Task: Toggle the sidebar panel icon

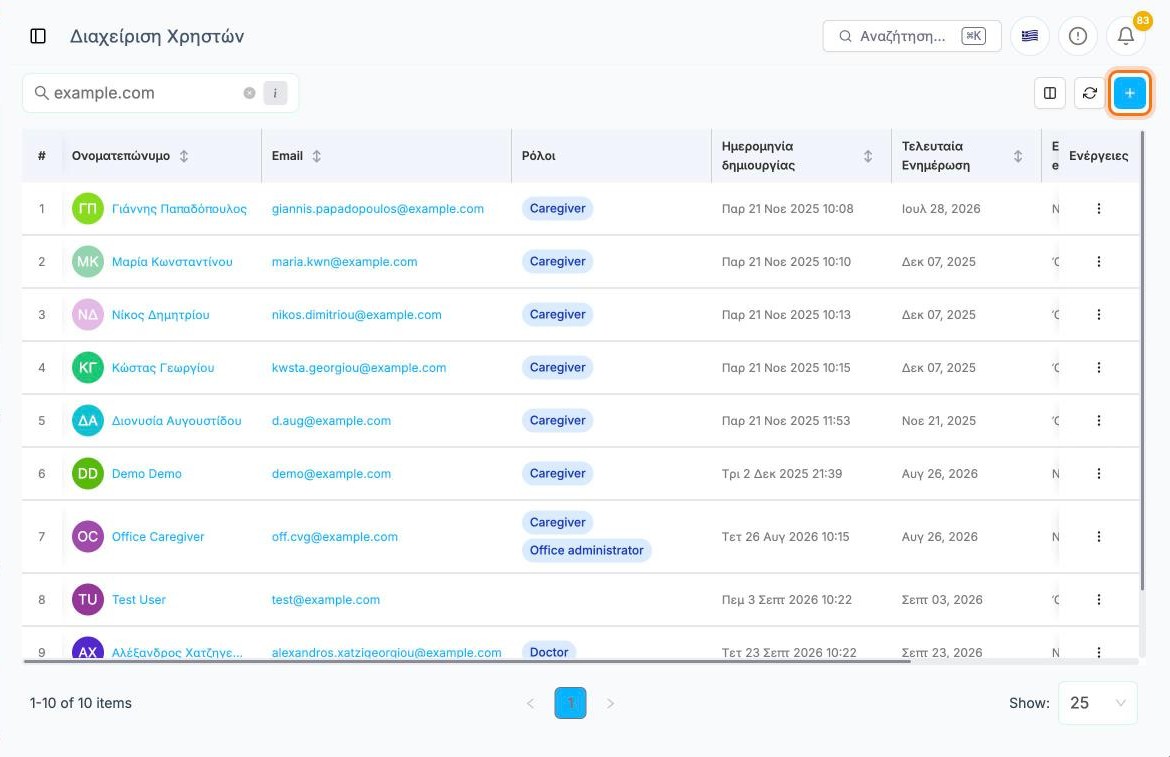Action: [38, 36]
